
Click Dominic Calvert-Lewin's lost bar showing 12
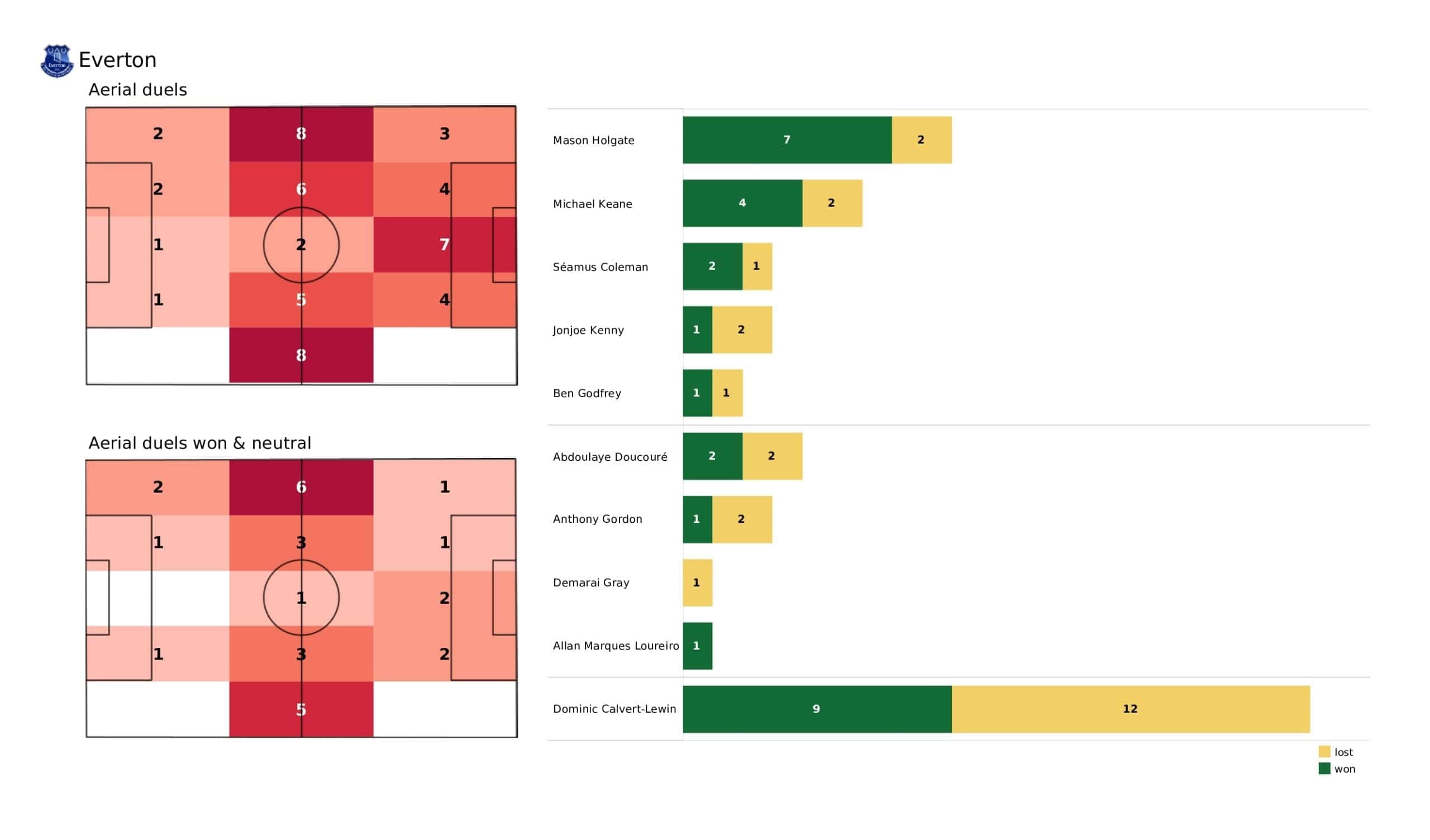(x=1131, y=709)
